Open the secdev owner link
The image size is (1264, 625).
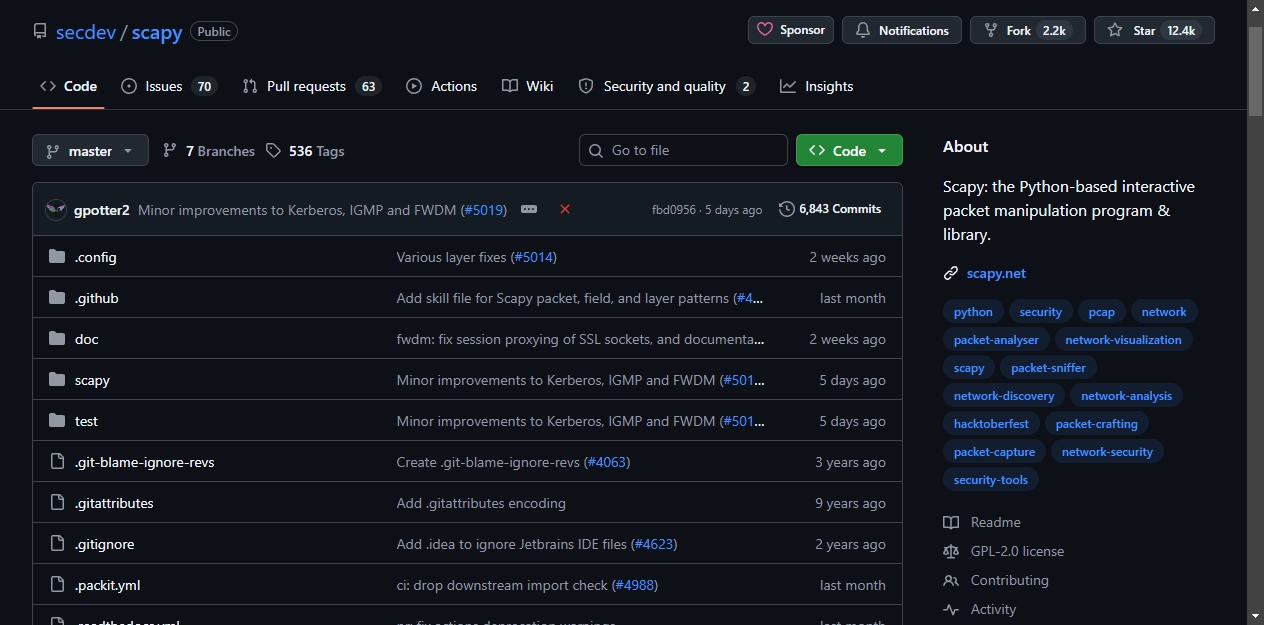[x=85, y=32]
